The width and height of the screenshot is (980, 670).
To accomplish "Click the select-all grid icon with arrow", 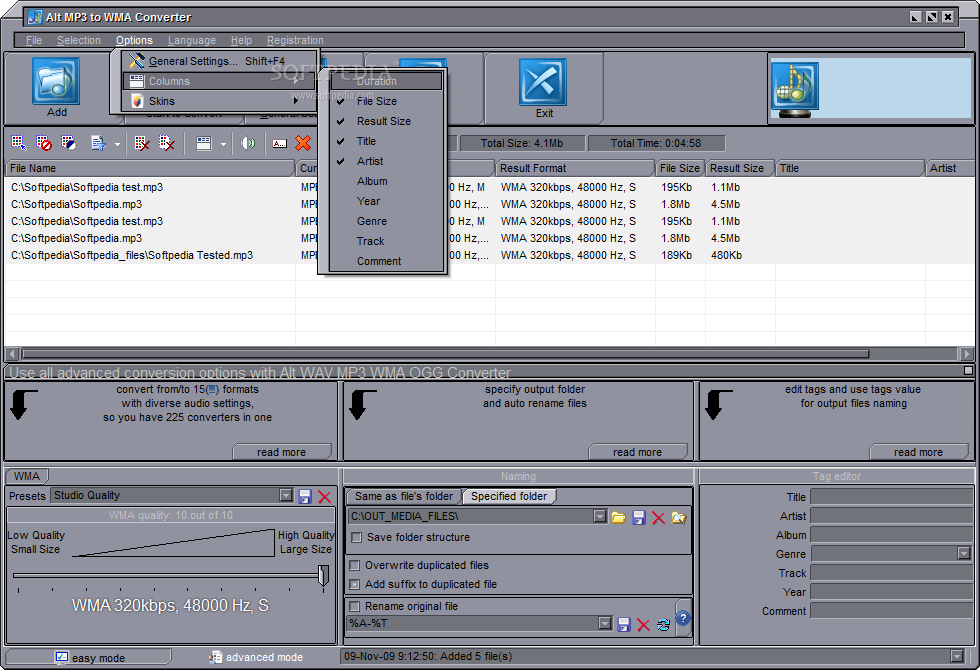I will tap(19, 143).
